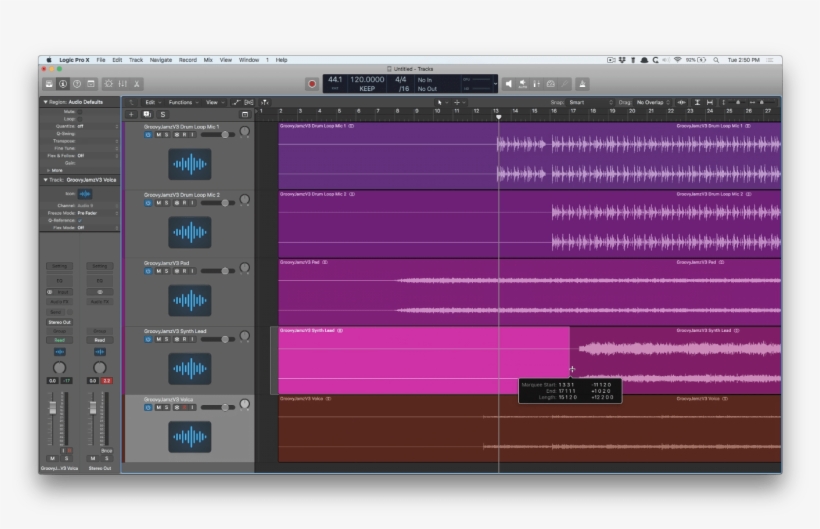Toggle input monitoring on Synth Lead track
Image resolution: width=820 pixels, height=529 pixels.
[192, 339]
